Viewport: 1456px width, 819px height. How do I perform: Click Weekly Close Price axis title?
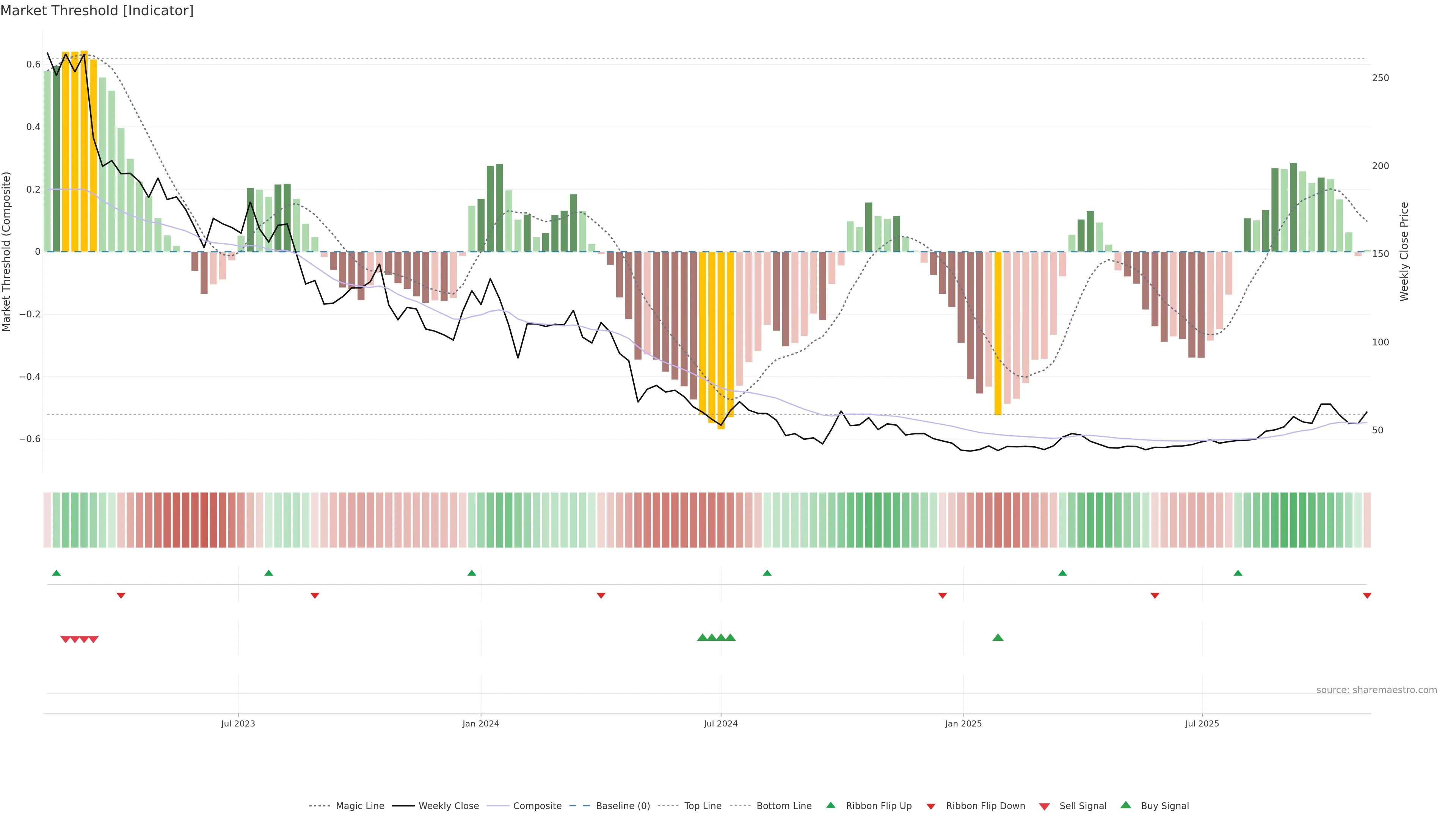tap(1404, 251)
